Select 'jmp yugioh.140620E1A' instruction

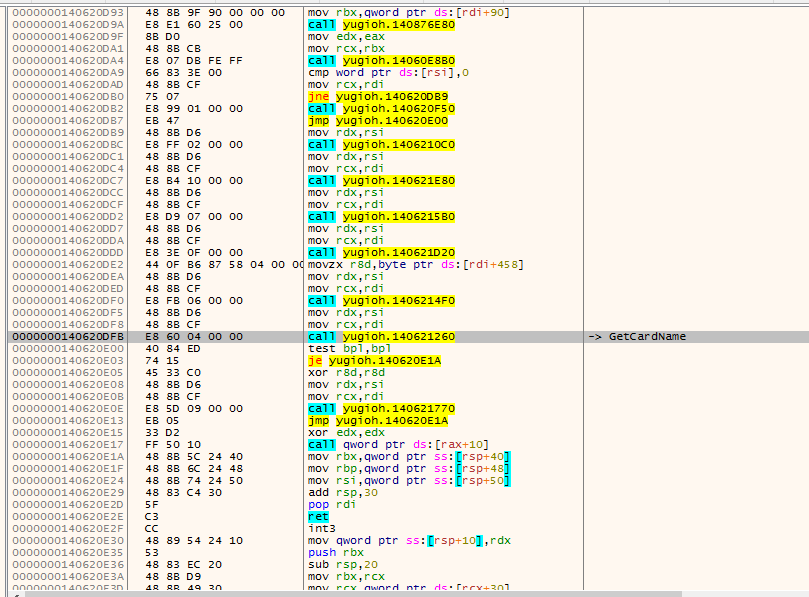pos(378,421)
